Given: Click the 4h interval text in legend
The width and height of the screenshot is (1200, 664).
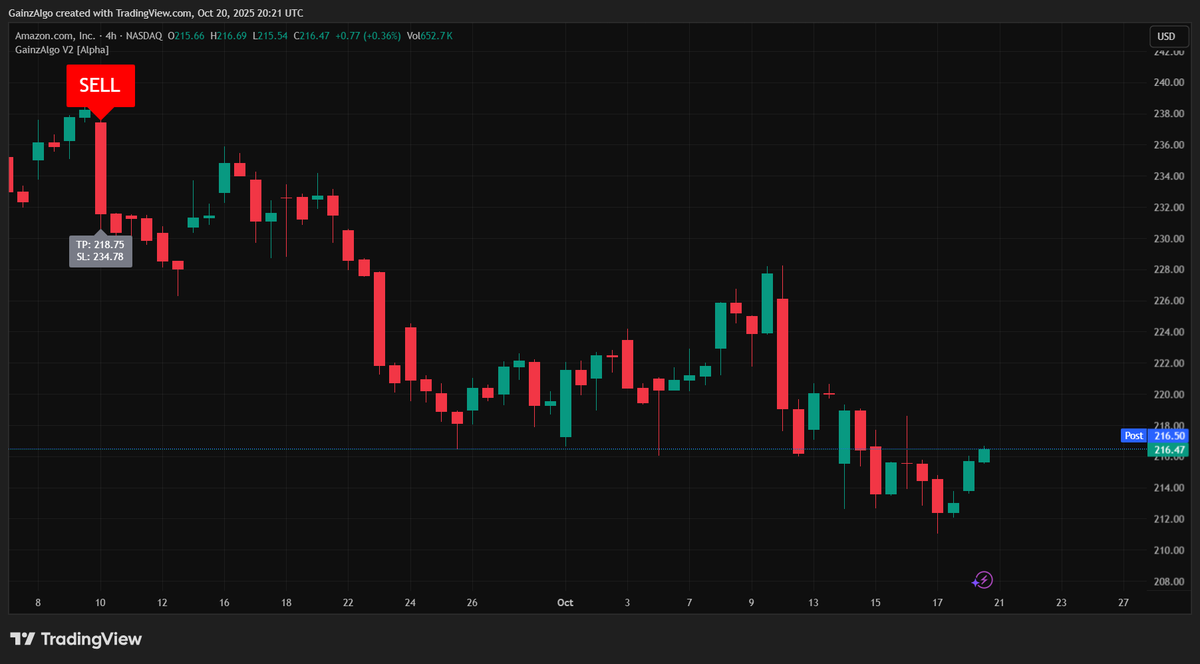Looking at the screenshot, I should point(111,36).
